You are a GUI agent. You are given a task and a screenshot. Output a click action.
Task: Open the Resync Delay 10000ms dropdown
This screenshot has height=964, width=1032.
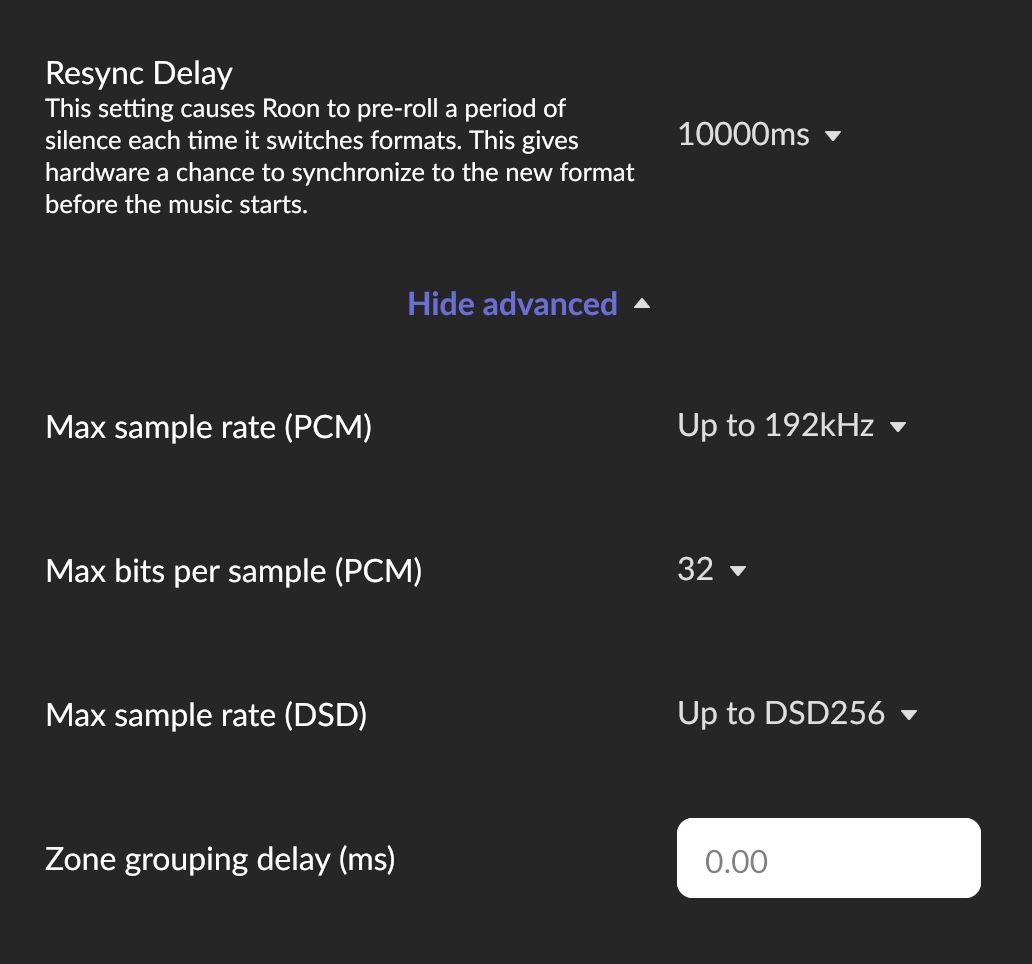click(x=745, y=134)
